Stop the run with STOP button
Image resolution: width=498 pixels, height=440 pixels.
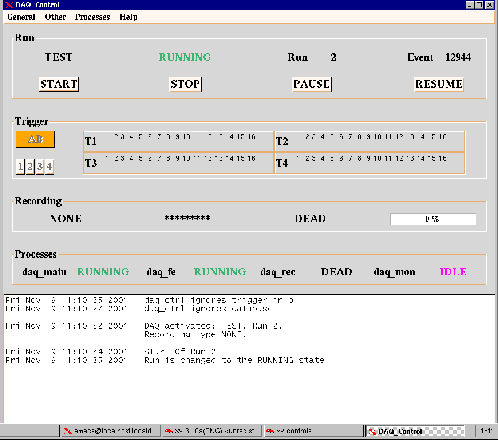tap(185, 84)
